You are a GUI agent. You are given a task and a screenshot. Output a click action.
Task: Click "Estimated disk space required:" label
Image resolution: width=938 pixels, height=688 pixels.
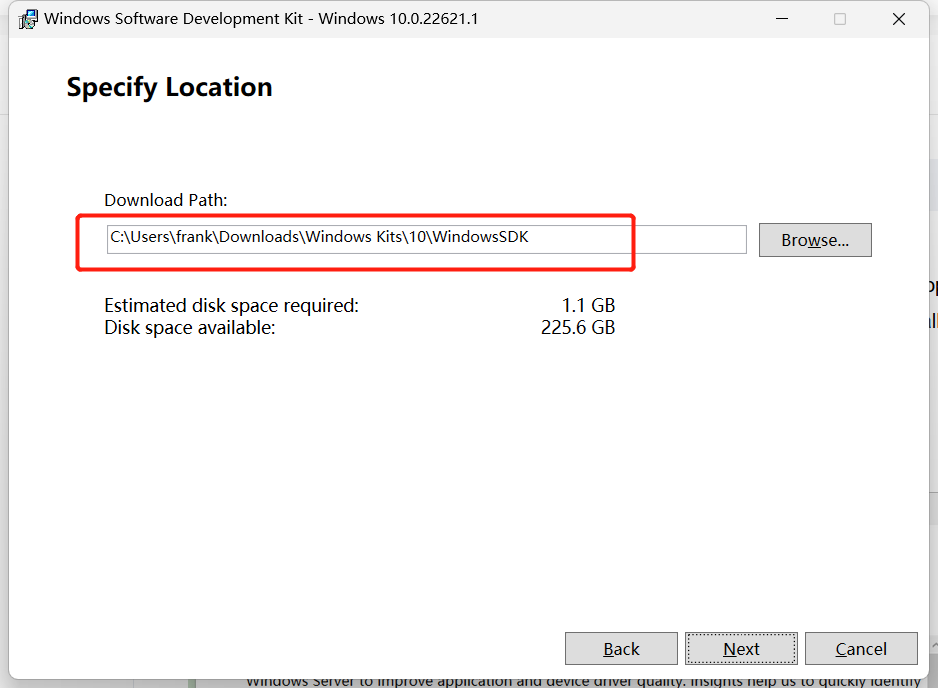pos(232,305)
